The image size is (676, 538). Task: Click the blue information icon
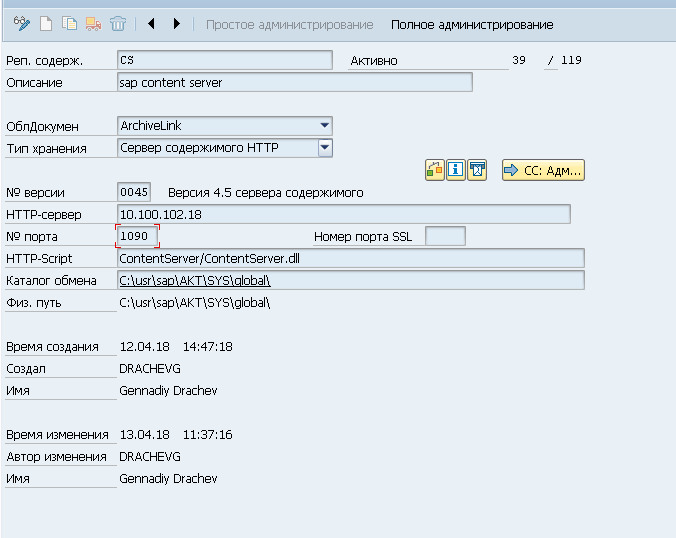456,170
